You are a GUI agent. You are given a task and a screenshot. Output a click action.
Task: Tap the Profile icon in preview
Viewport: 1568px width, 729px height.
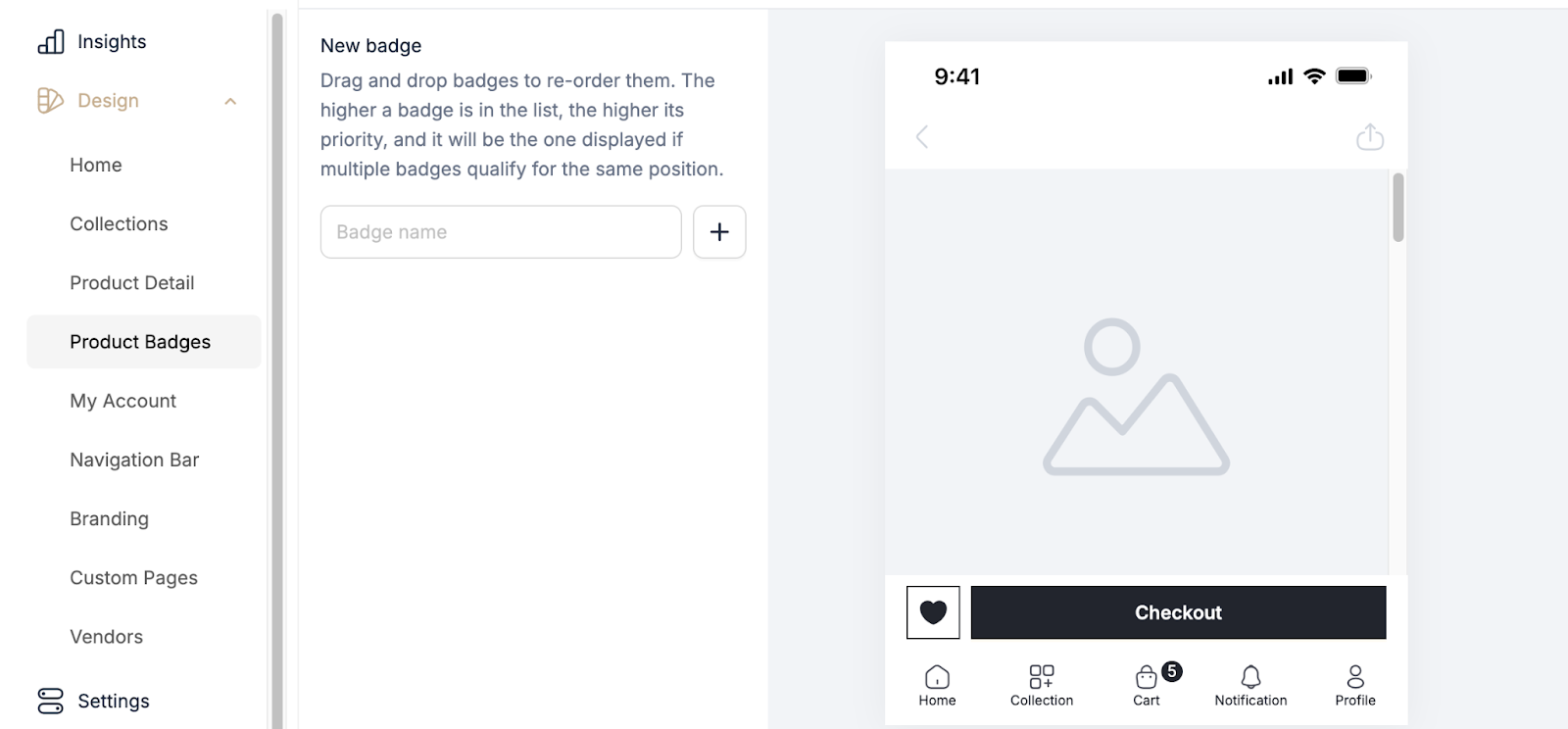(1355, 677)
